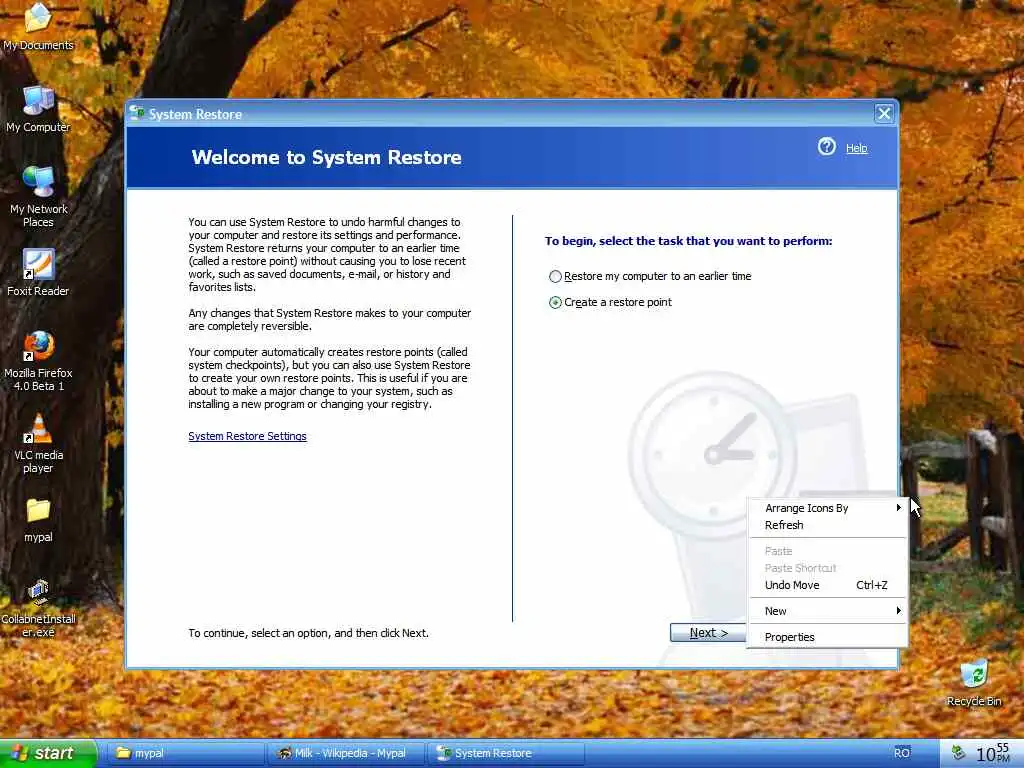Open System Restore Settings link

pyautogui.click(x=248, y=436)
